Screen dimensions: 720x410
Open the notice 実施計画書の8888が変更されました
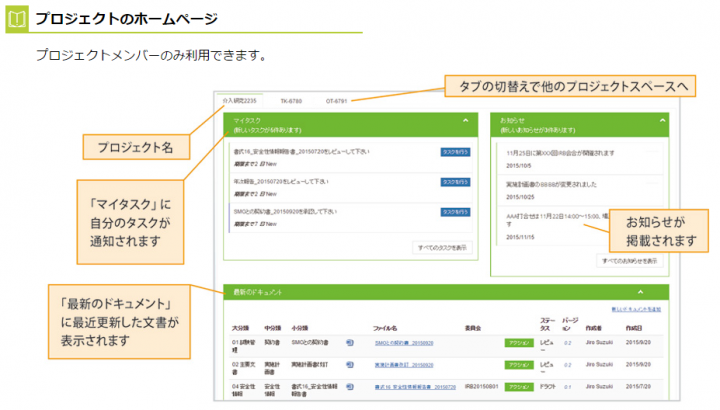point(551,184)
